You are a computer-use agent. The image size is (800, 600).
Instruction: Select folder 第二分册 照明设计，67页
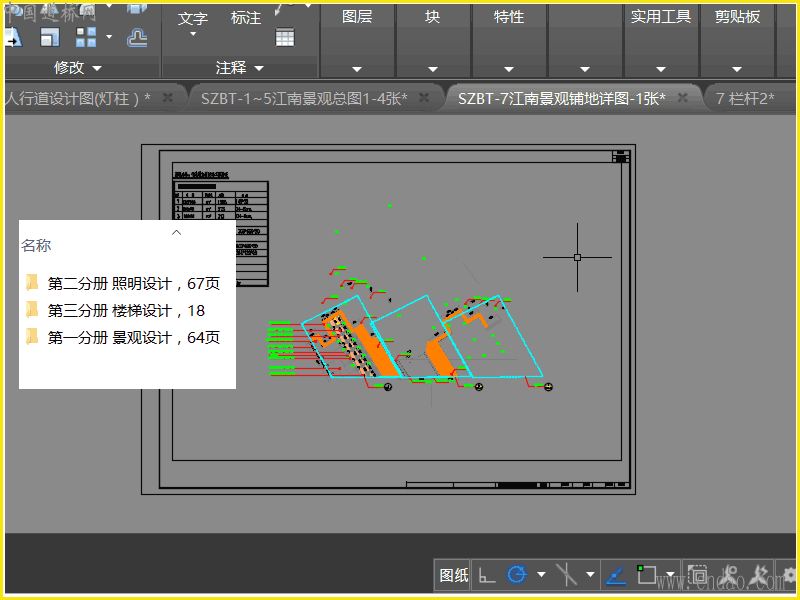point(122,283)
